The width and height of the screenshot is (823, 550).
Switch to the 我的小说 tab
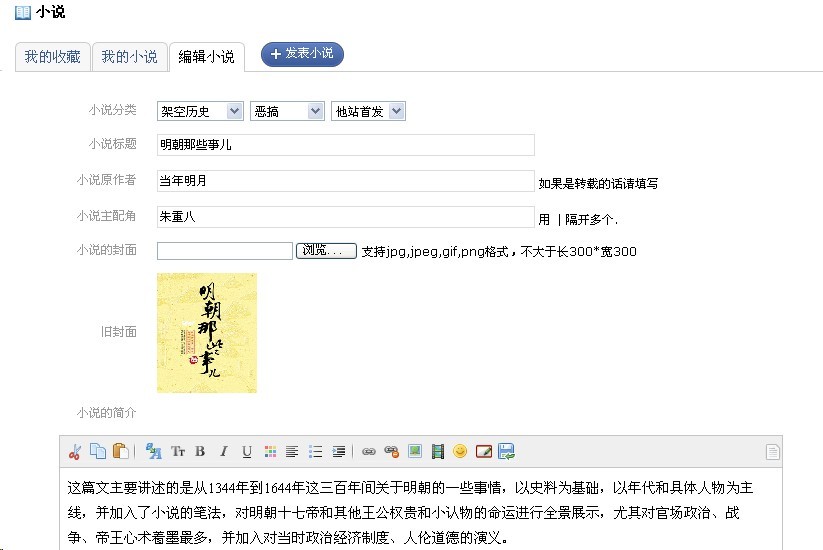pyautogui.click(x=130, y=57)
